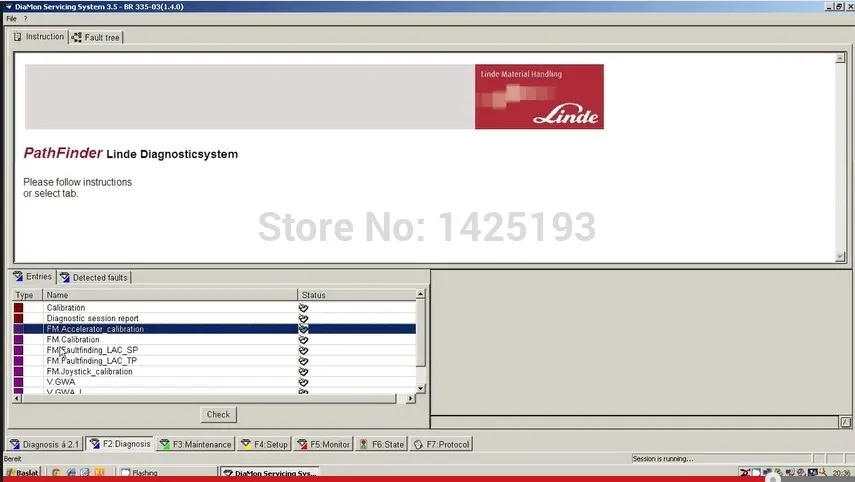Switch to Flashing window in taskbar
The width and height of the screenshot is (855, 482).
(168, 473)
